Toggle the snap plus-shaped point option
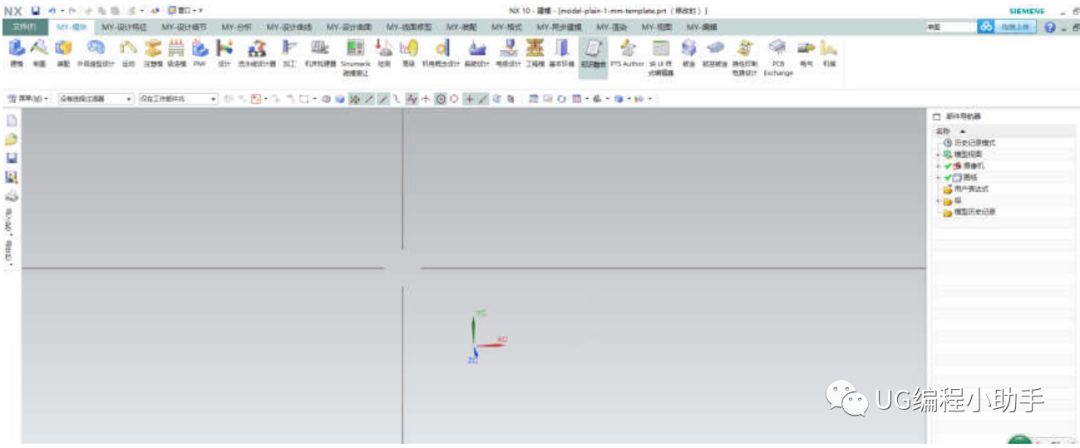 tap(470, 99)
